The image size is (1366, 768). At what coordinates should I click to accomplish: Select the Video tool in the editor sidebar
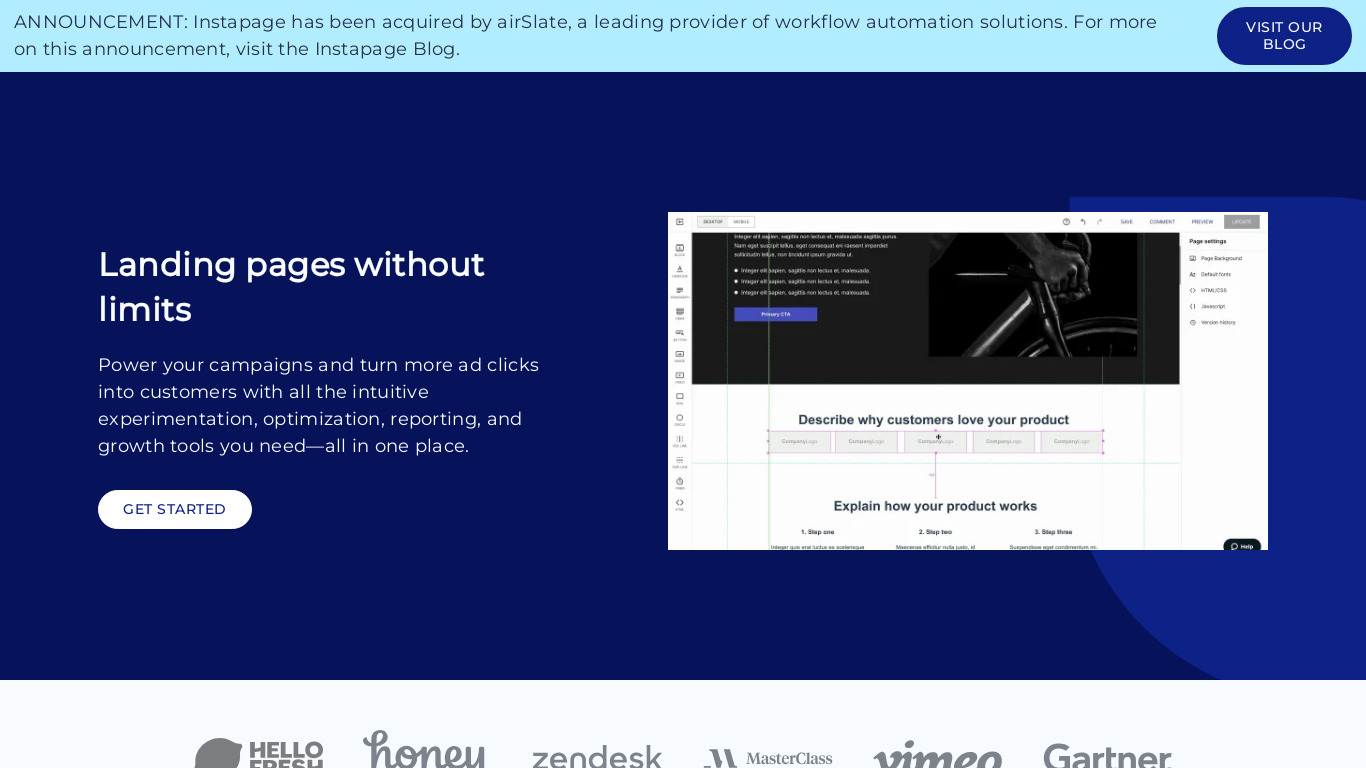pos(680,377)
